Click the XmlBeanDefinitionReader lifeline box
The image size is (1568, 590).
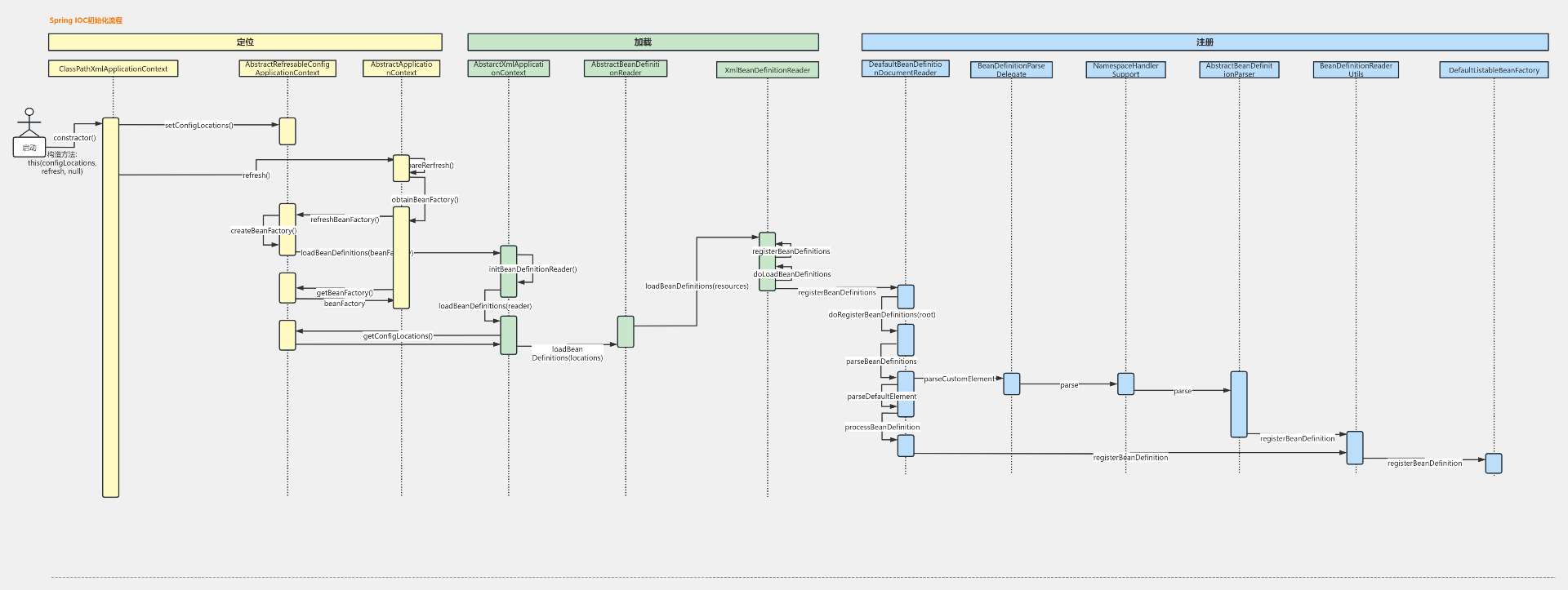pos(767,70)
